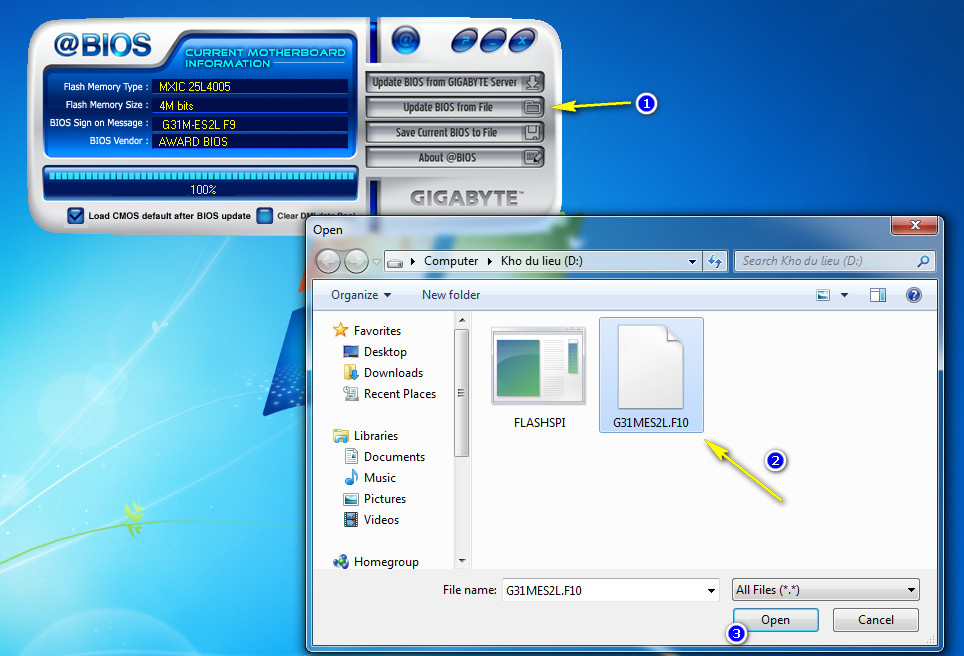The image size is (964, 656).
Task: Close the Open dialog window
Action: pos(914,225)
